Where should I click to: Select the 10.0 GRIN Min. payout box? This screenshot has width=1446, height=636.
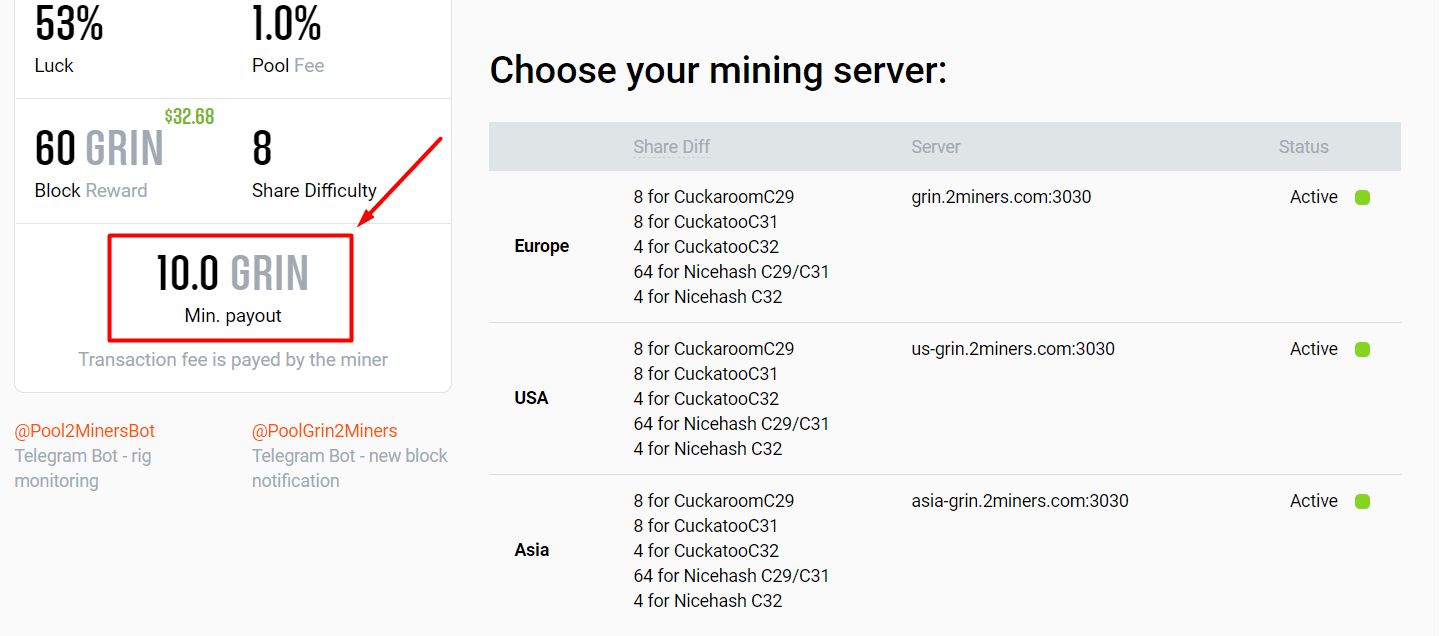pyautogui.click(x=230, y=287)
